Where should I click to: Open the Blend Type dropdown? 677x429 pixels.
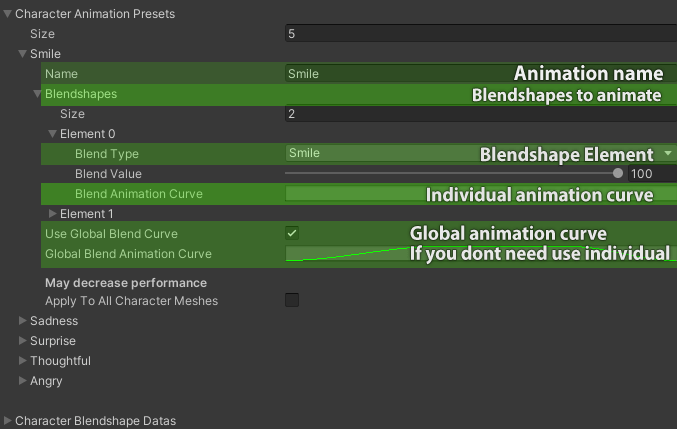[480, 154]
